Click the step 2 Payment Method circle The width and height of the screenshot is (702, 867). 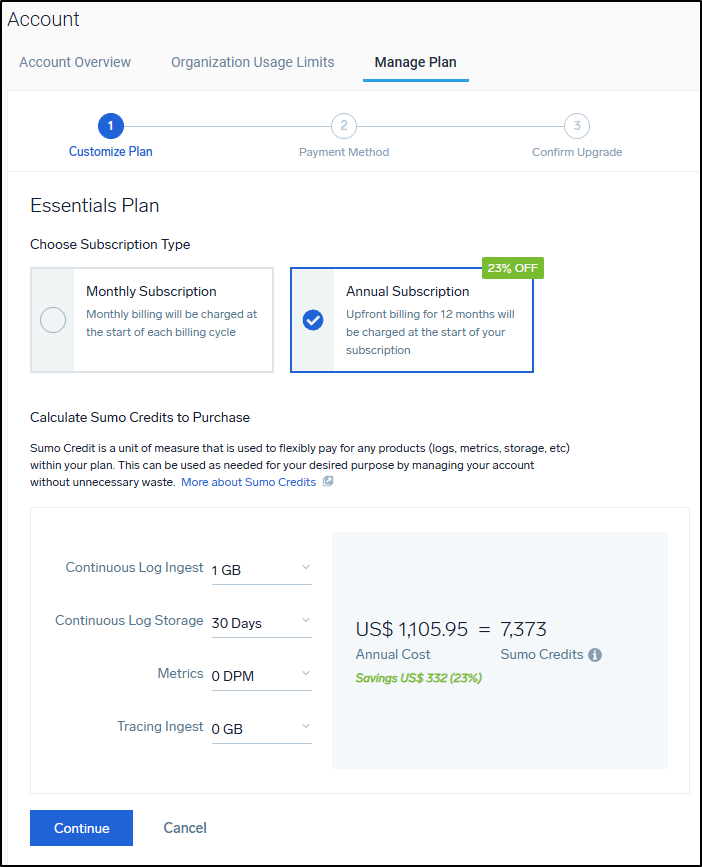tap(344, 126)
